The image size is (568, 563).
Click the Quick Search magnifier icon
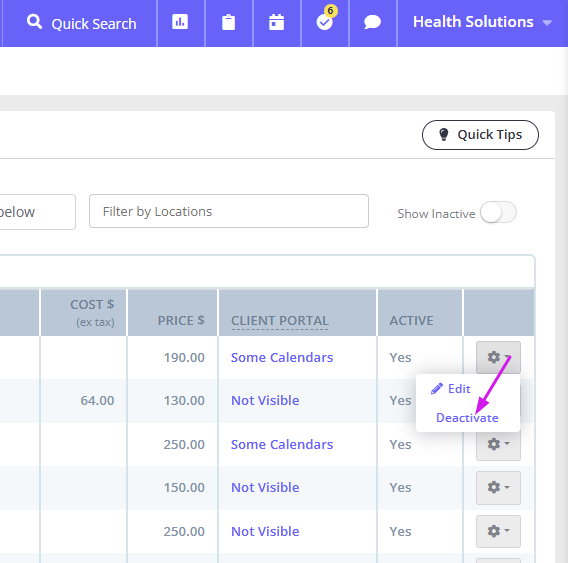point(34,22)
